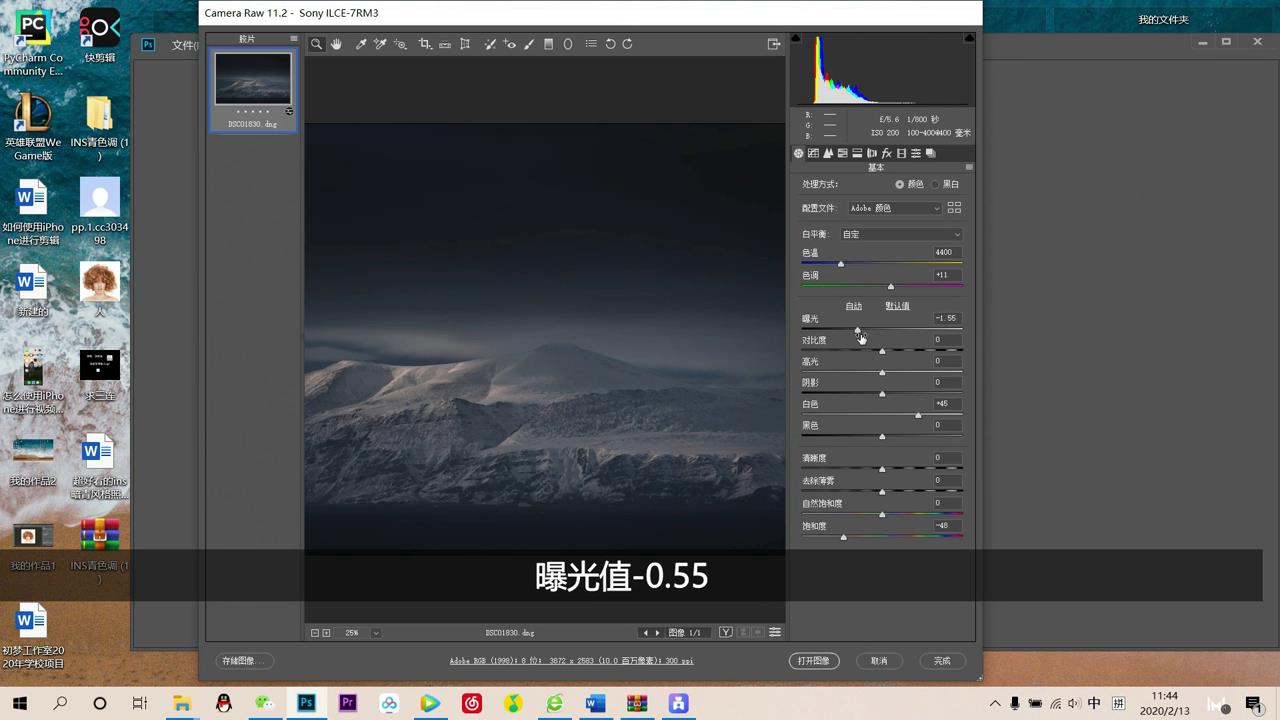1280x720 pixels.
Task: Select the Red Eye Removal tool
Action: coord(510,44)
